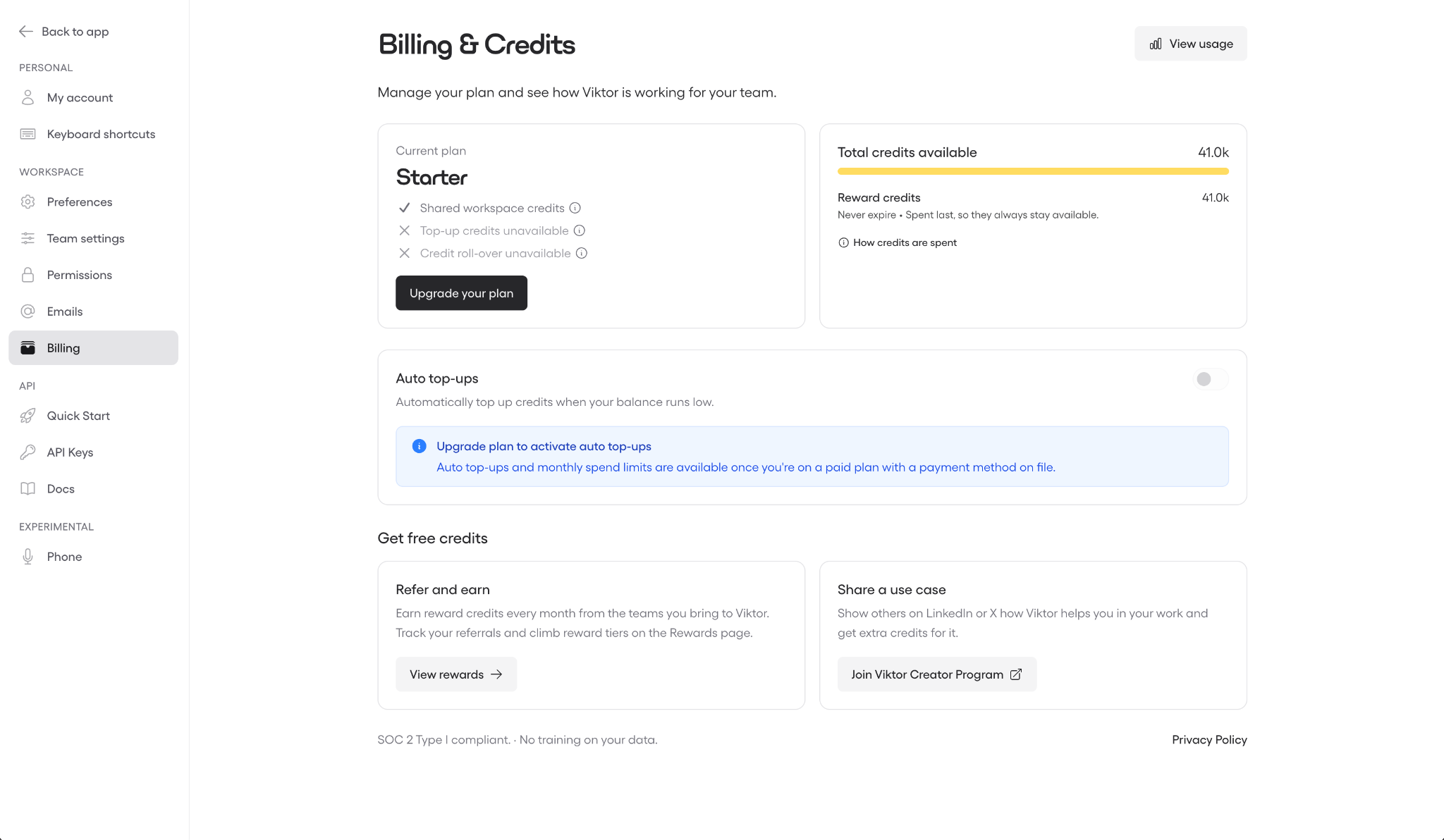Click the API Keys key icon
Screen dimensions: 1444x840
click(27, 452)
